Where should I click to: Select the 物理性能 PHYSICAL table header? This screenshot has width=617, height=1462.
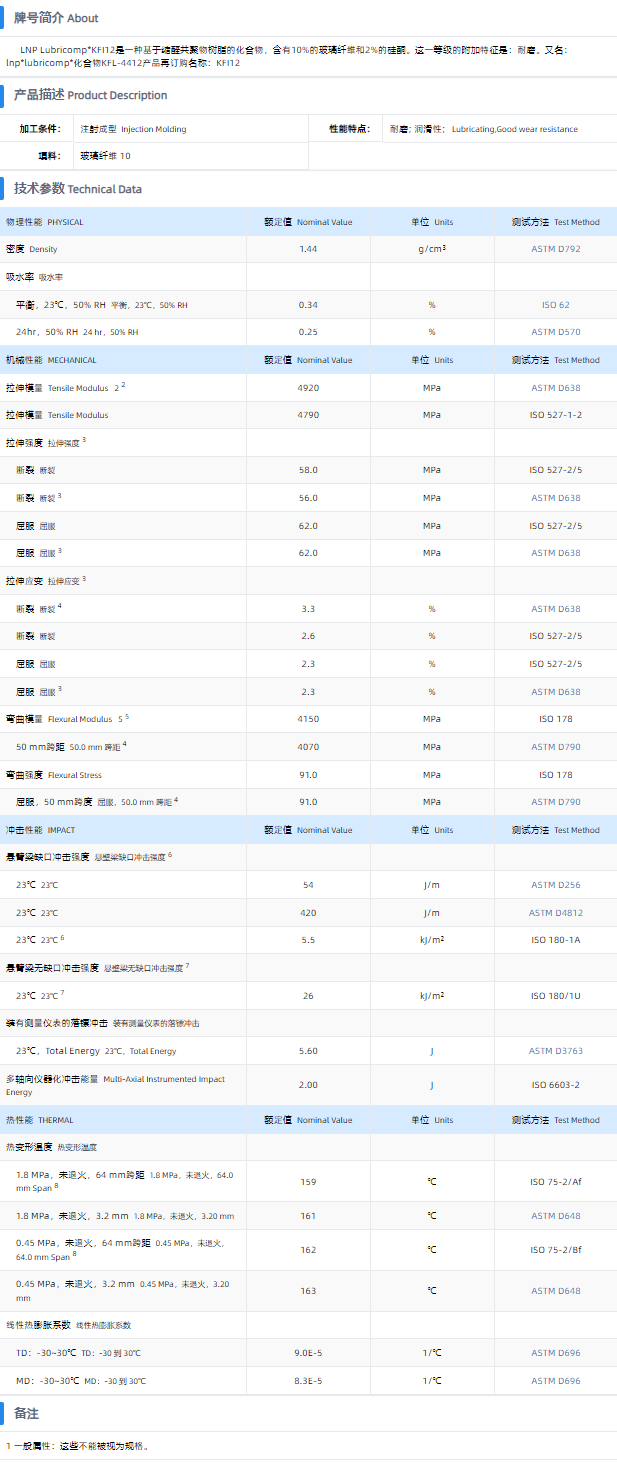click(x=45, y=222)
